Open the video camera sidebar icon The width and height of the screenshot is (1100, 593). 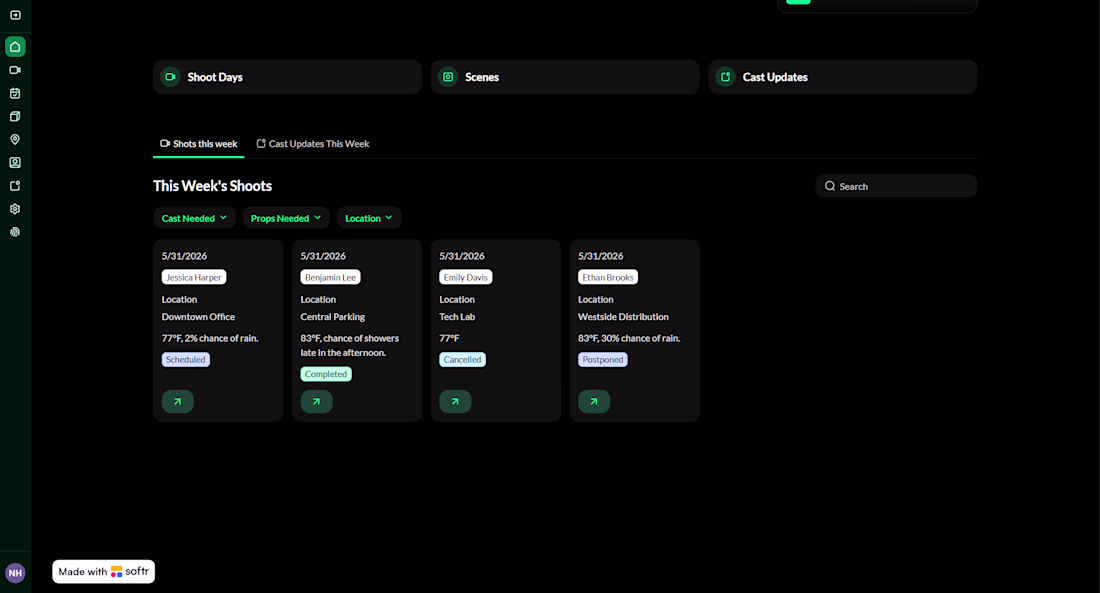[15, 70]
